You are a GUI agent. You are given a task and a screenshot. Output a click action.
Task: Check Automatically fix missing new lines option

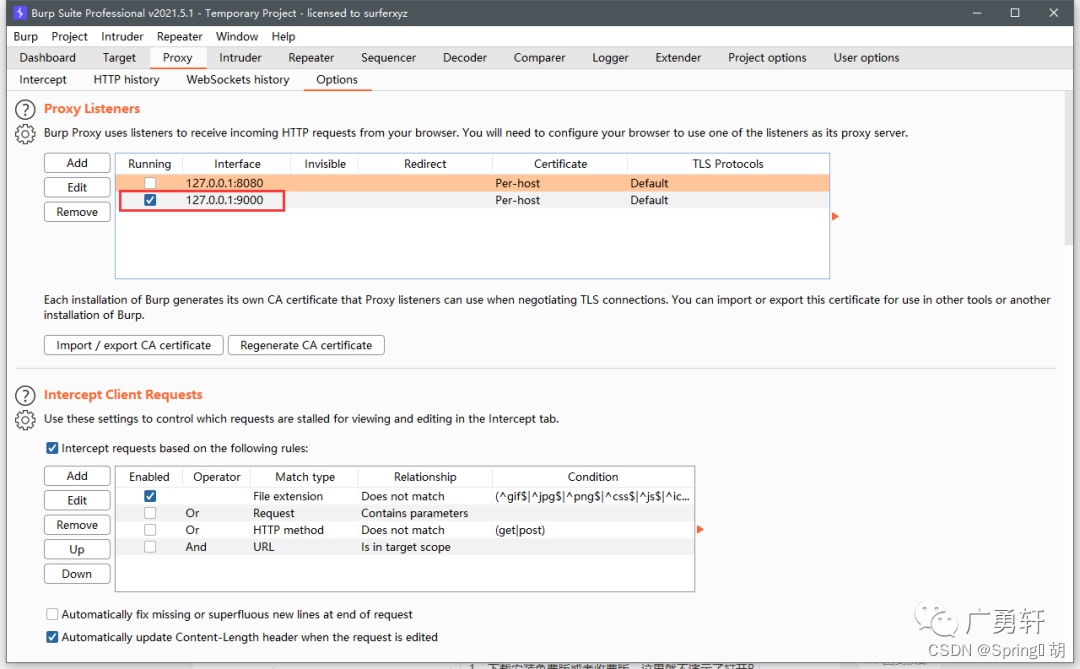52,614
